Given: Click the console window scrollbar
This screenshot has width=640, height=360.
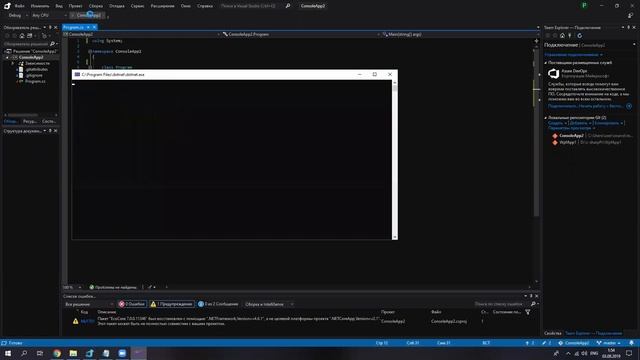Looking at the screenshot, I should click(x=395, y=159).
